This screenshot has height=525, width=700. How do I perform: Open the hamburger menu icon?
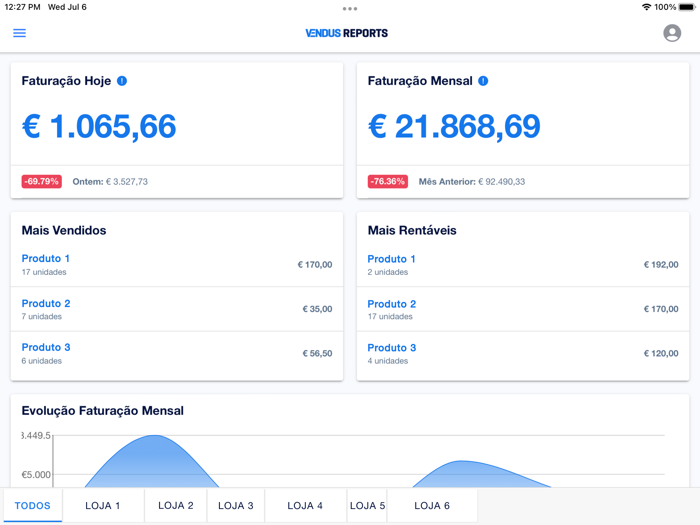(x=19, y=33)
